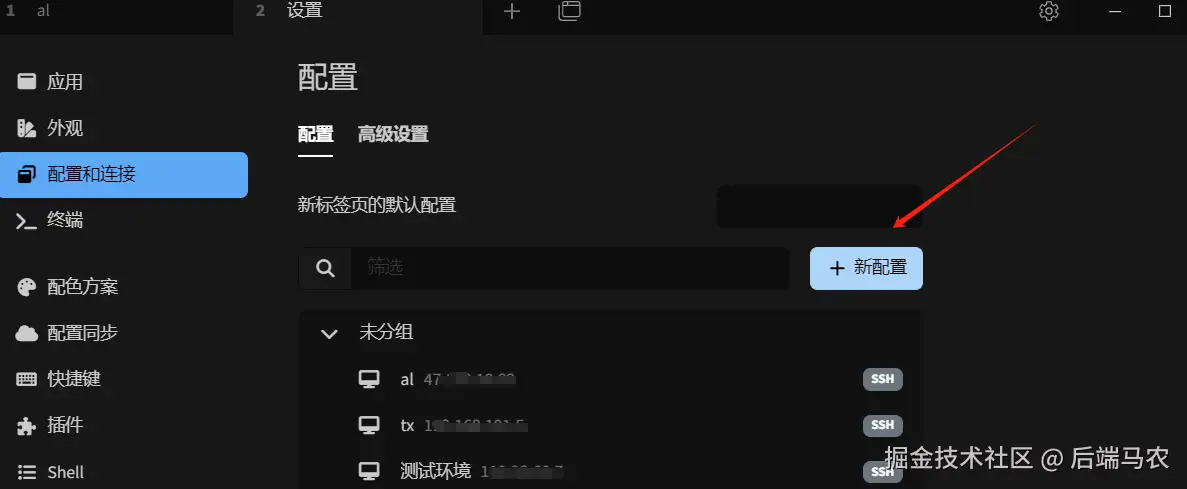Open the settings gear icon in title bar
Viewport: 1187px width, 489px height.
pos(1048,11)
